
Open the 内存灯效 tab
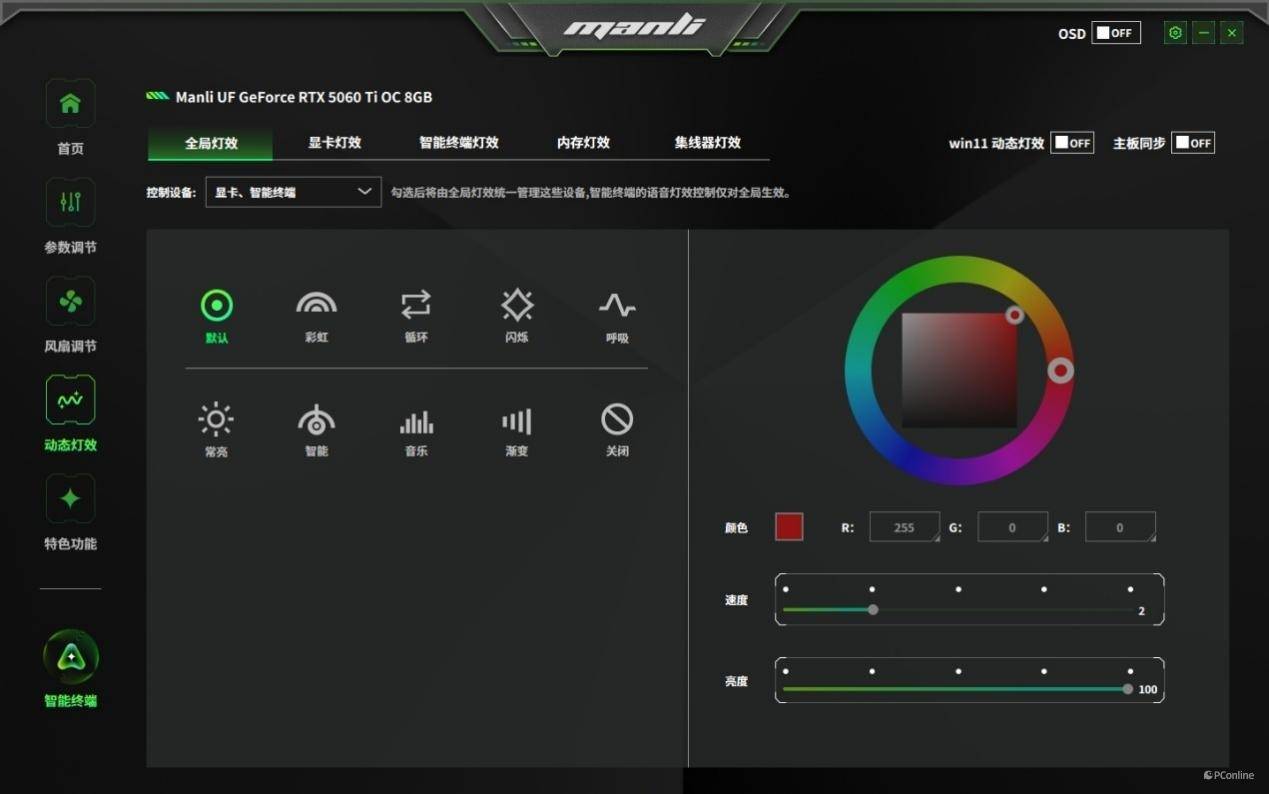click(x=583, y=143)
